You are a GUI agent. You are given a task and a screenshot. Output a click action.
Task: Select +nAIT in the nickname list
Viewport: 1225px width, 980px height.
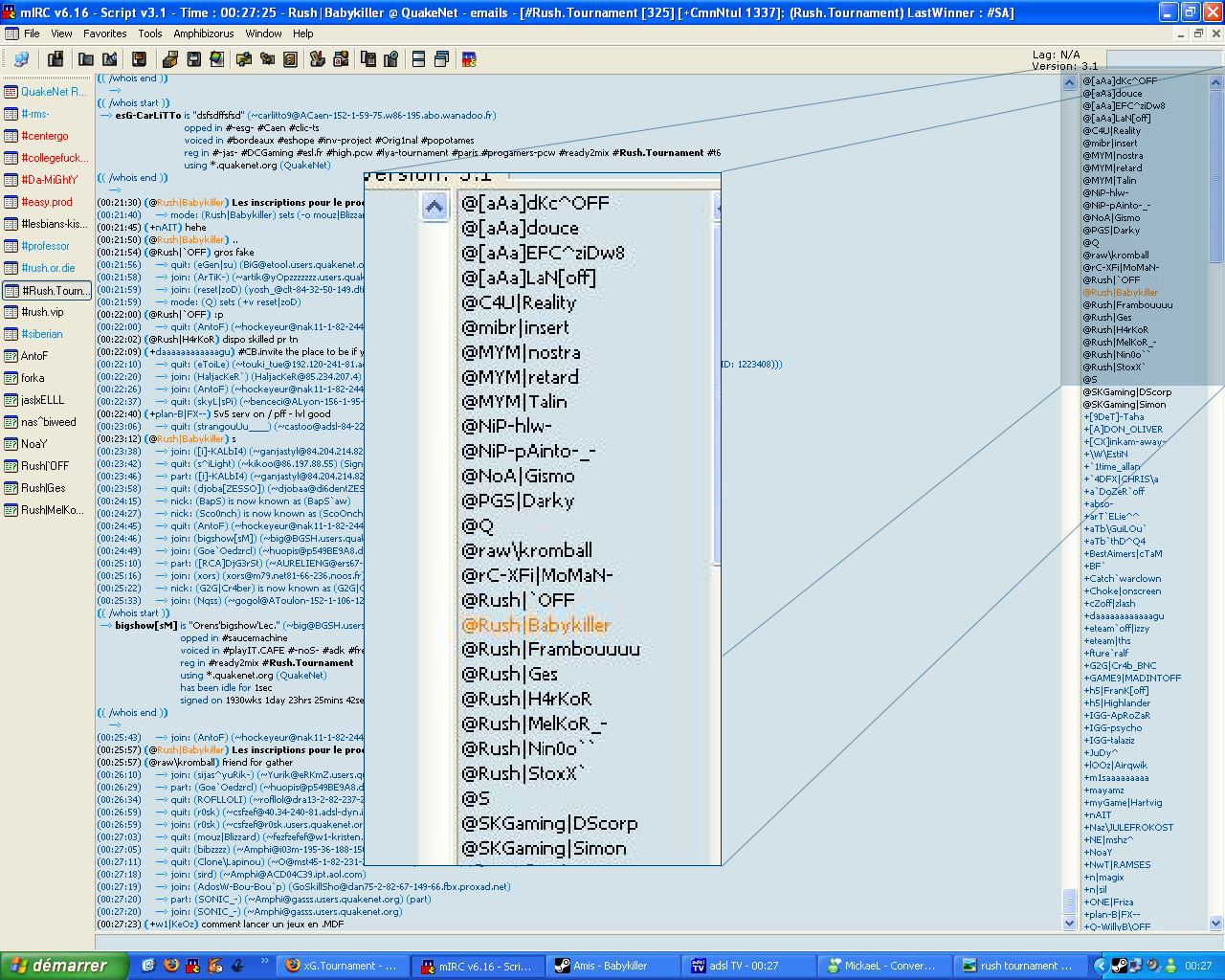pos(1098,815)
